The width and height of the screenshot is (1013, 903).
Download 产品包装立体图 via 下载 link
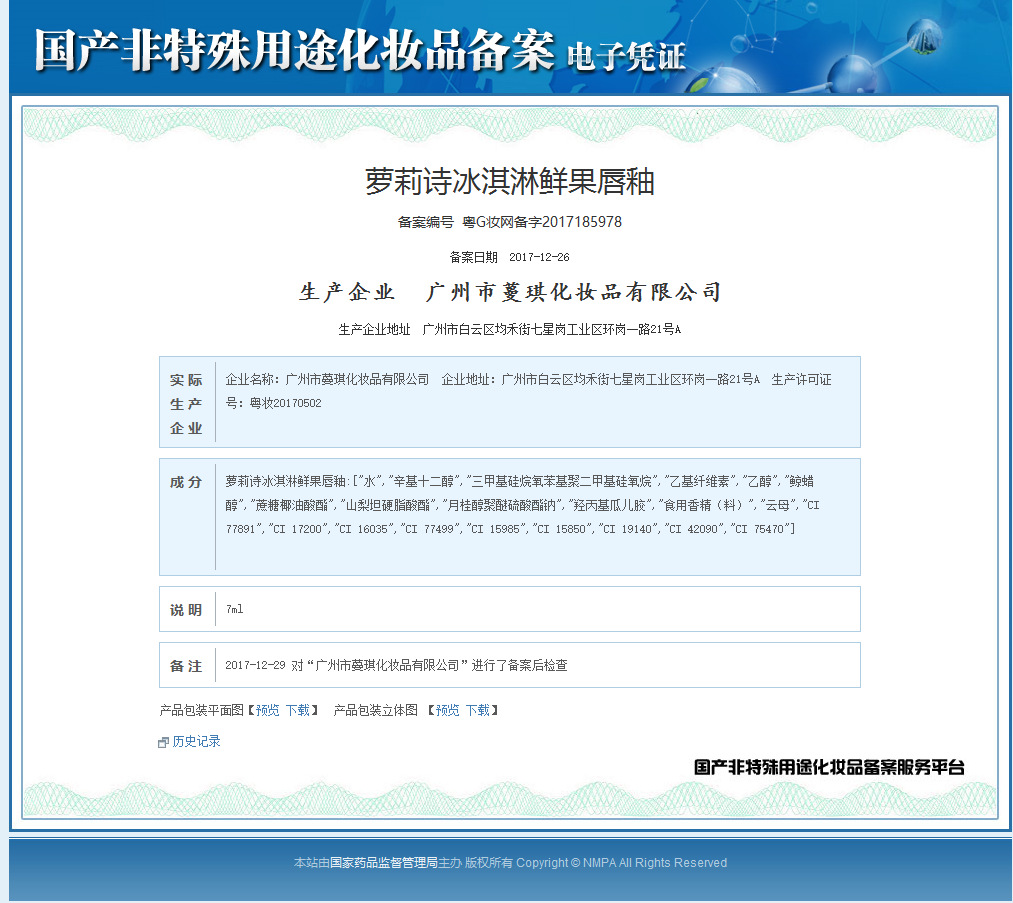click(478, 711)
